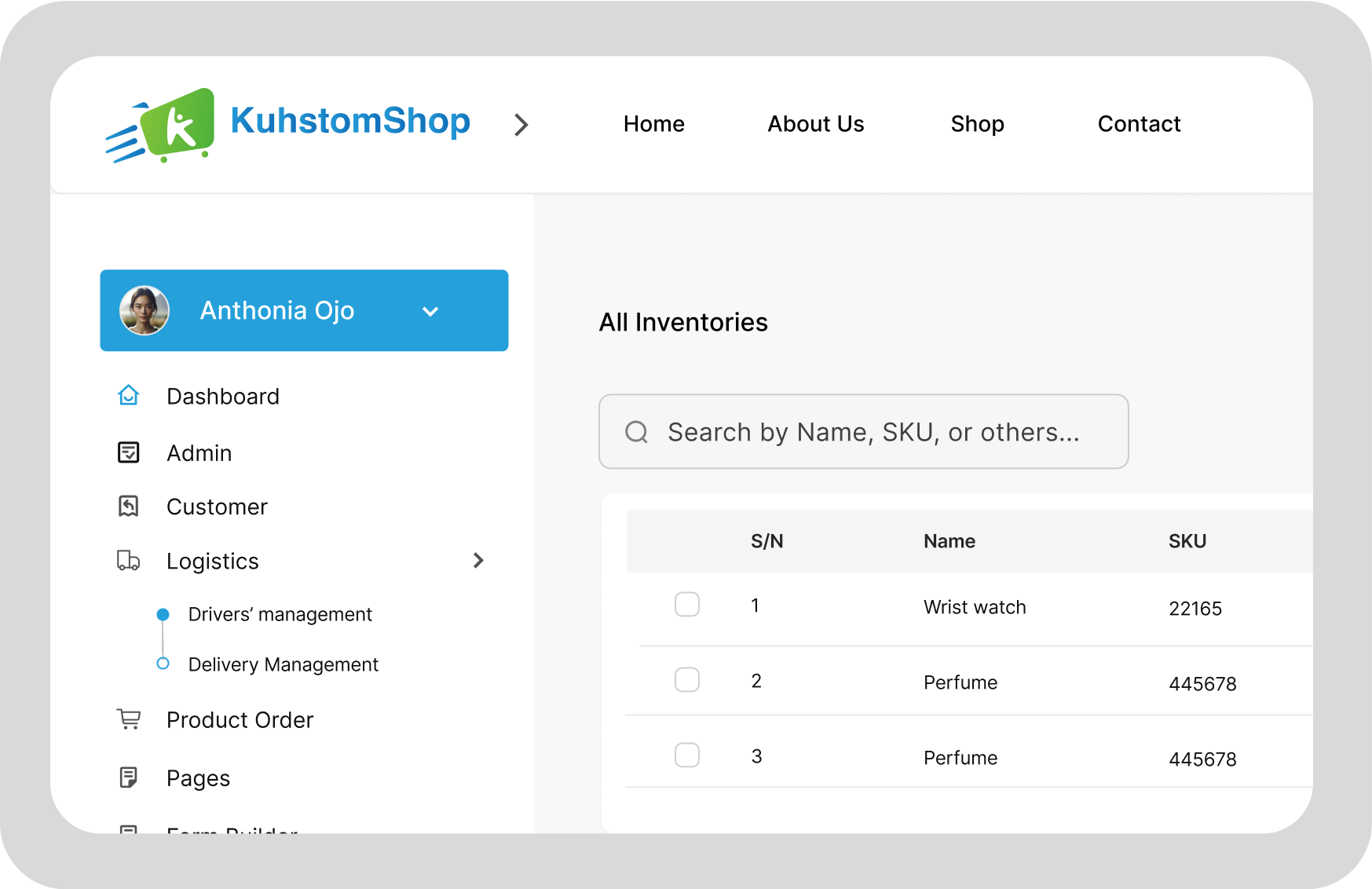1372x889 pixels.
Task: Check the box for row 3 Perfume
Action: 687,755
